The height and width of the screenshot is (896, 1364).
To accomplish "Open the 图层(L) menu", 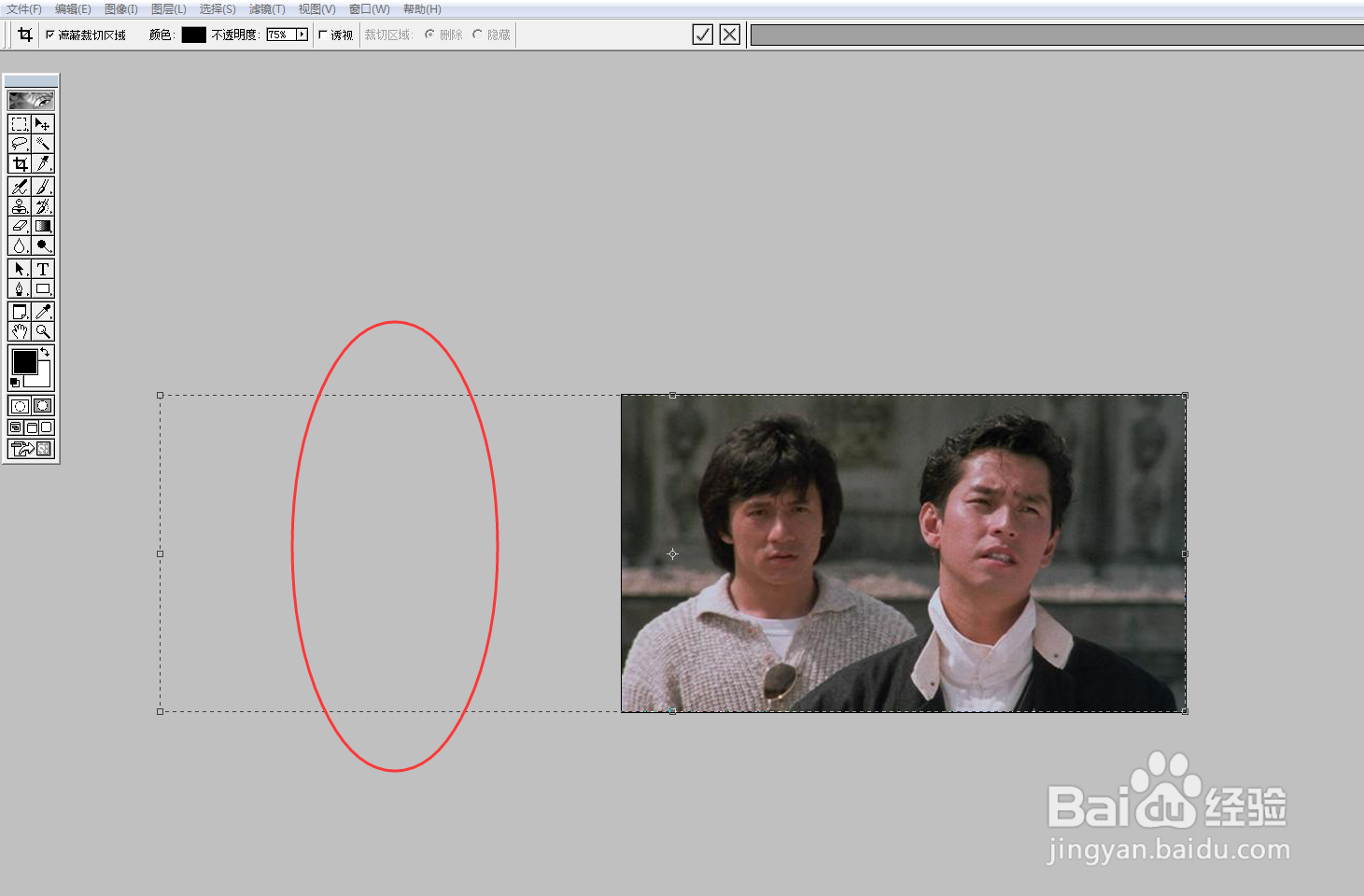I will coord(169,9).
